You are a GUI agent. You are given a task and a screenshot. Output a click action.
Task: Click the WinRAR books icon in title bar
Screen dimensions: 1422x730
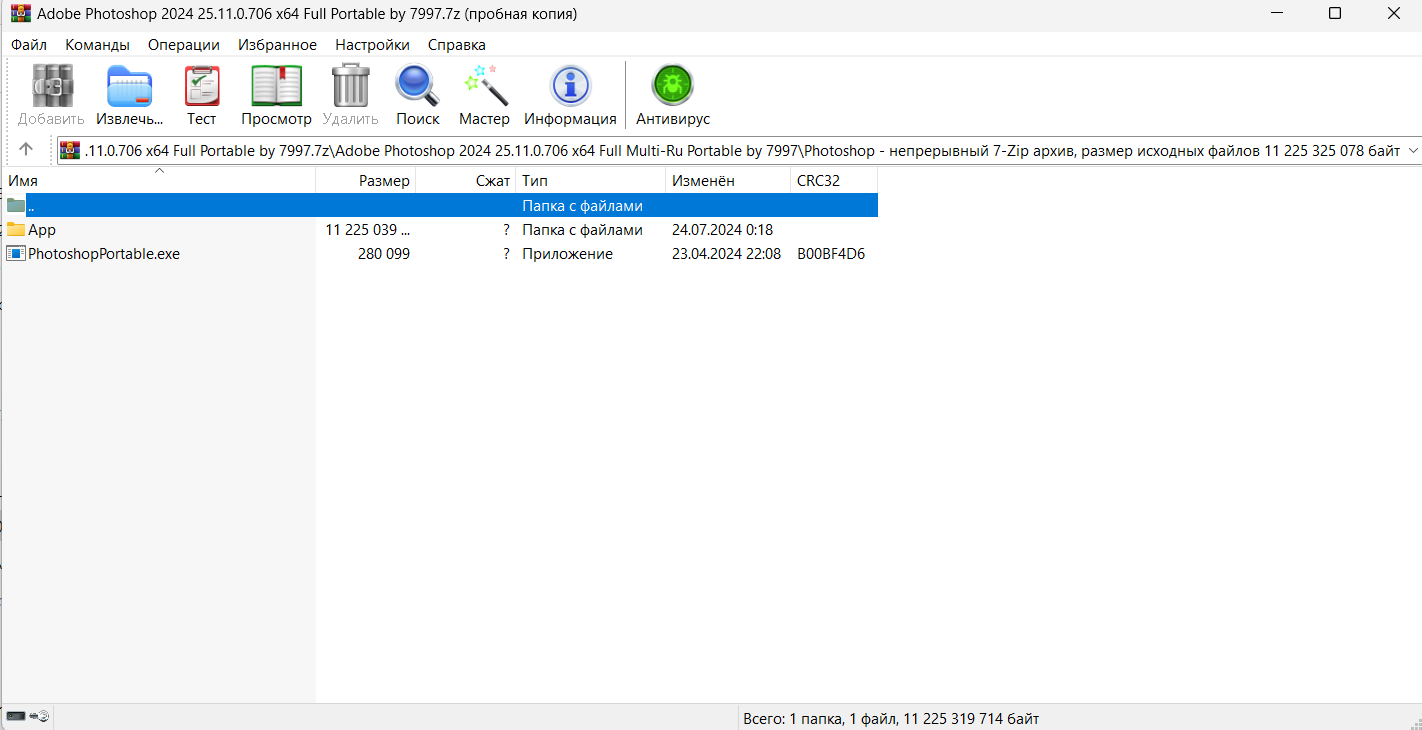point(20,14)
